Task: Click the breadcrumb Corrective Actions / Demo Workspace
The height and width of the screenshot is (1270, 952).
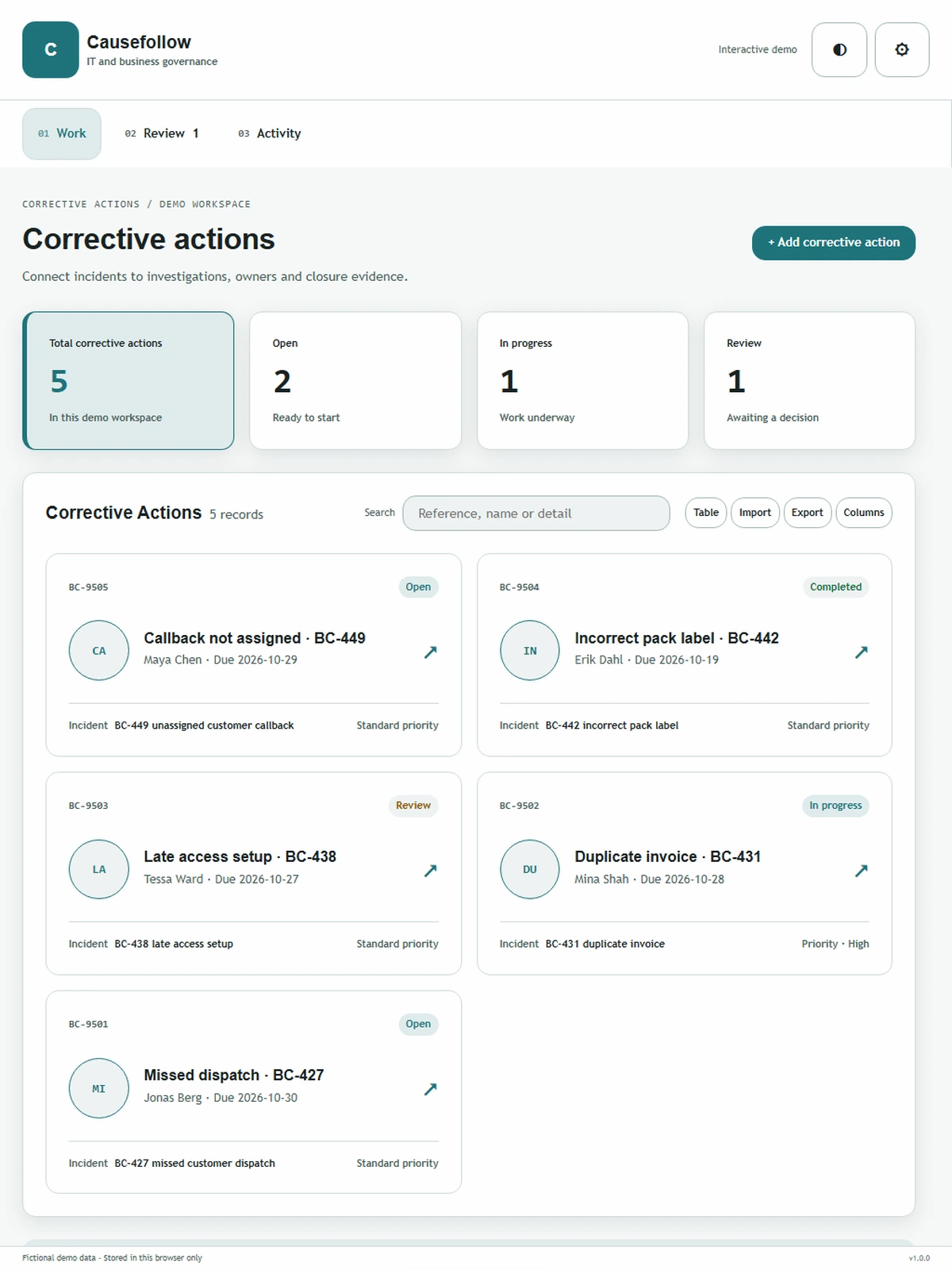Action: click(x=136, y=204)
